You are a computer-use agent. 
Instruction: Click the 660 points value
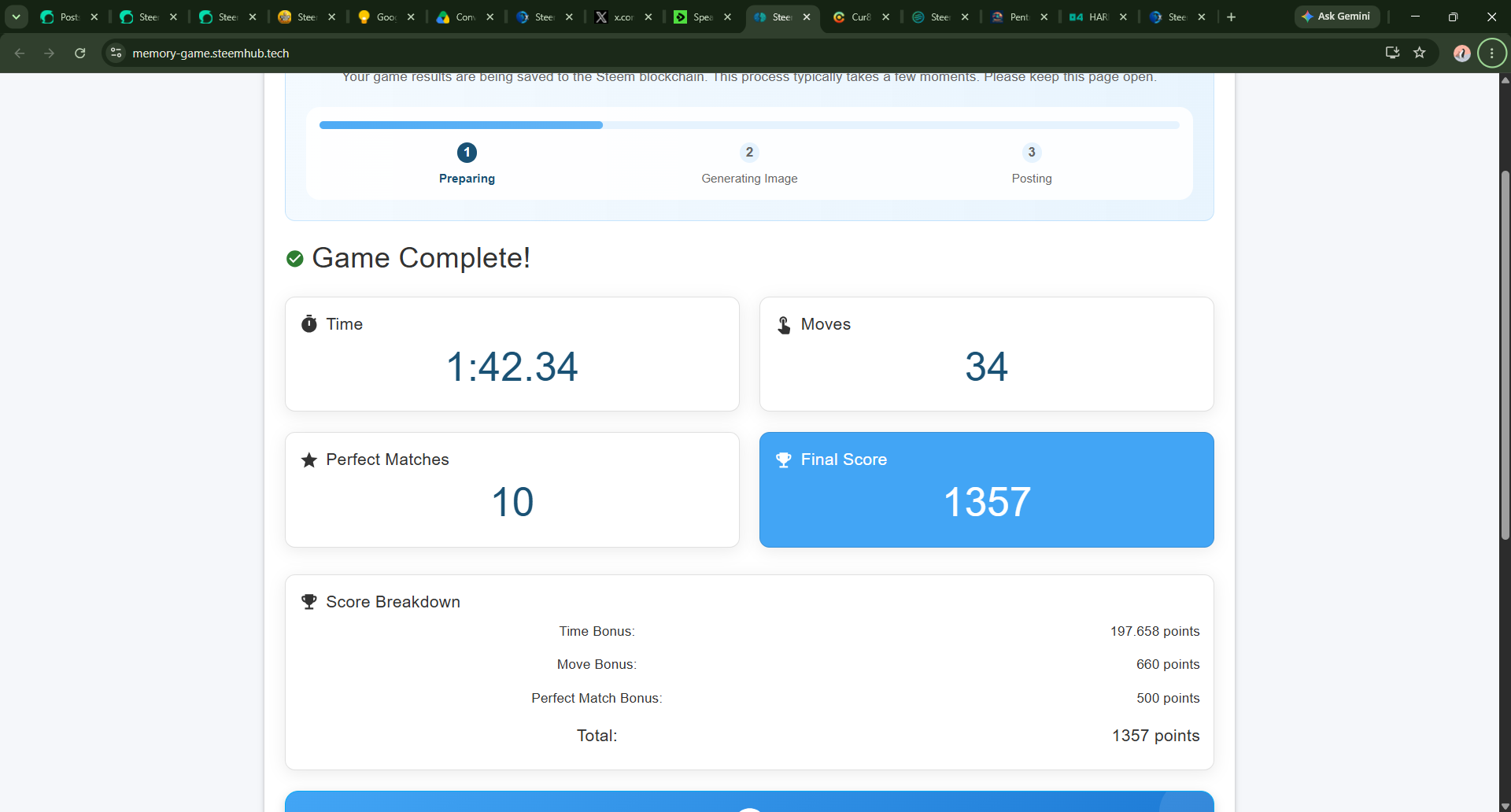pos(1168,664)
